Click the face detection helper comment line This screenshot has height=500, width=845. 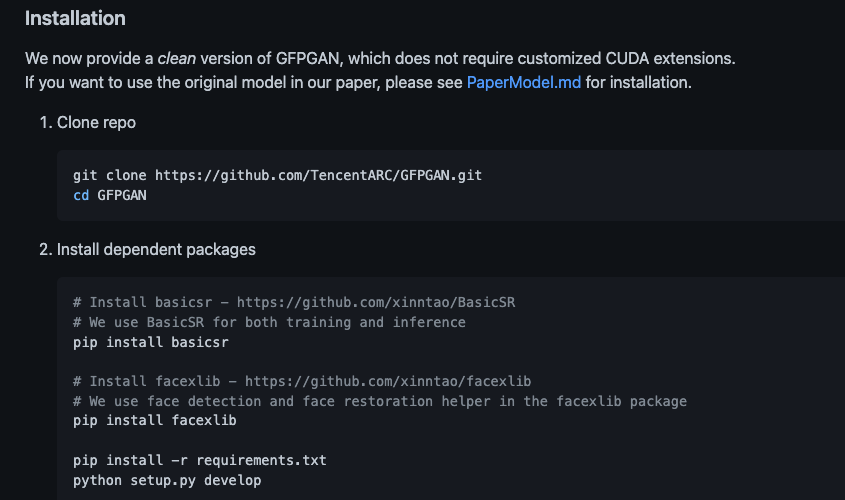380,401
